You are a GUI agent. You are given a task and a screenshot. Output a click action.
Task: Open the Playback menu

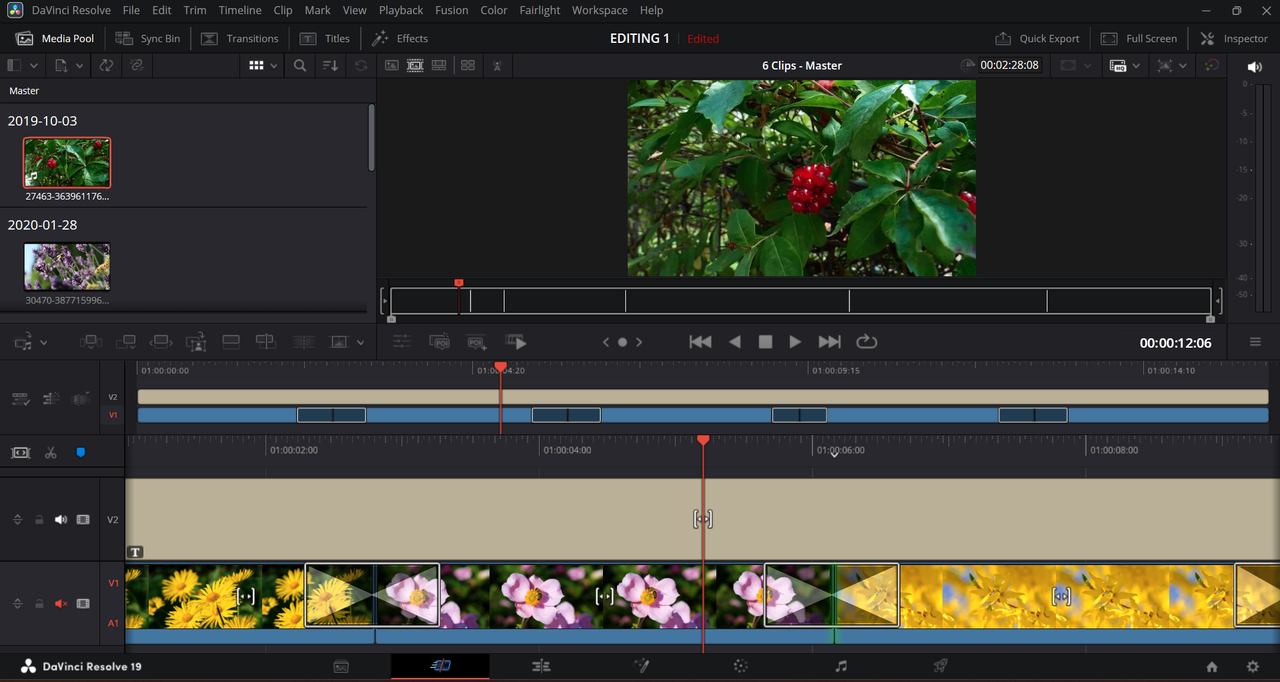(401, 10)
